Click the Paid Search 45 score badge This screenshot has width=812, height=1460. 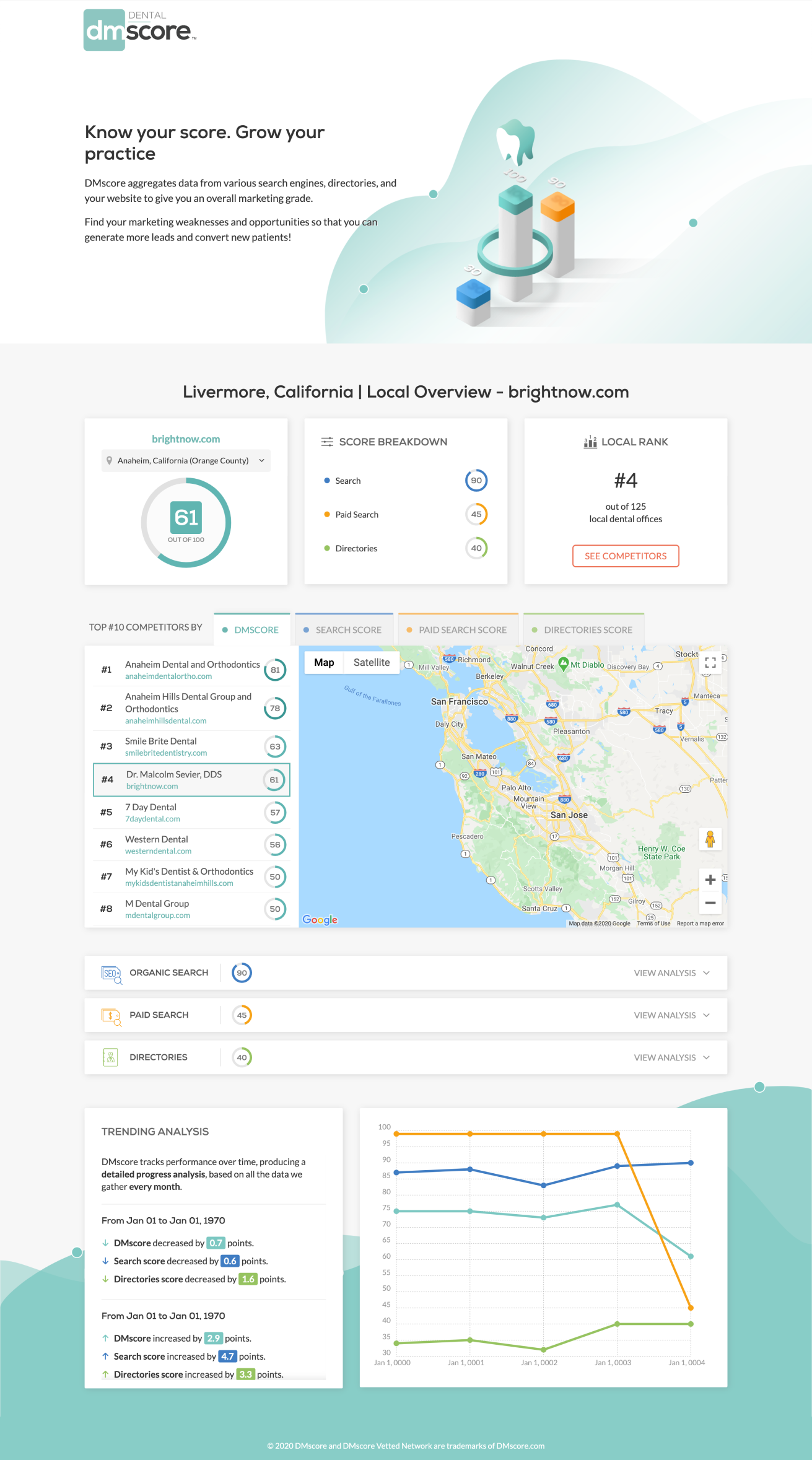pyautogui.click(x=242, y=1015)
